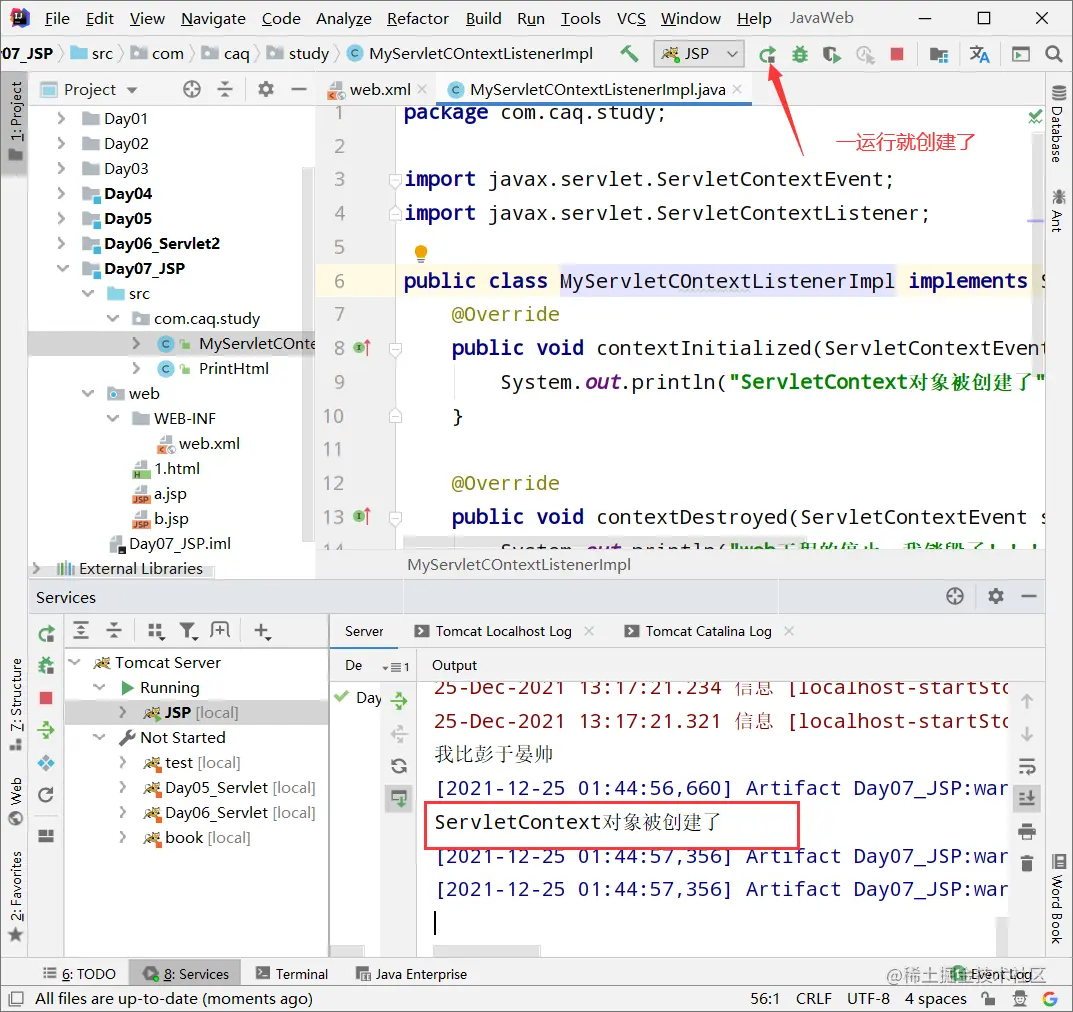Image resolution: width=1073 pixels, height=1012 pixels.
Task: Click the intention lightbulb in editor
Action: point(421,253)
